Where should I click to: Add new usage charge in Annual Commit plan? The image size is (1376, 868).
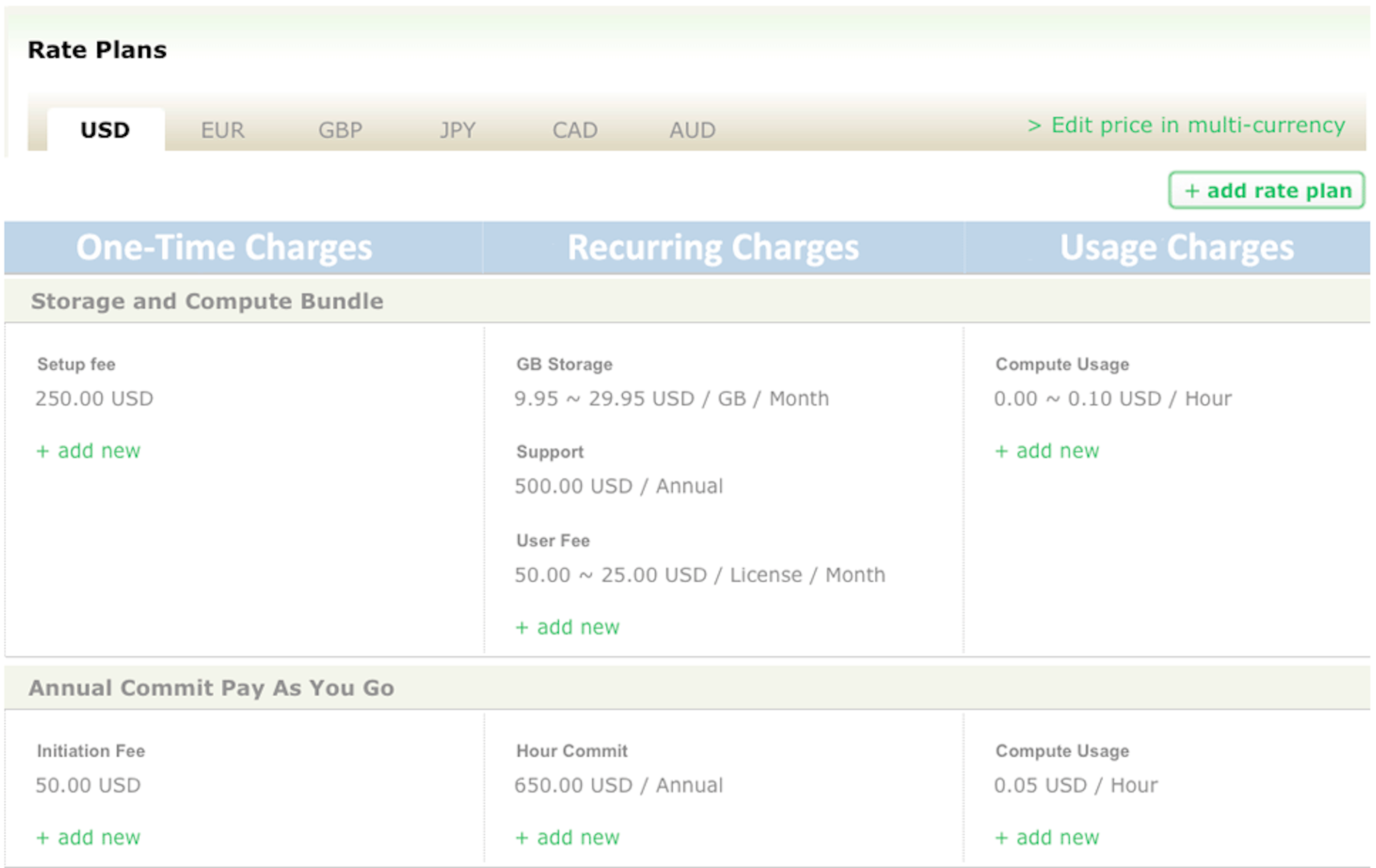[1047, 837]
